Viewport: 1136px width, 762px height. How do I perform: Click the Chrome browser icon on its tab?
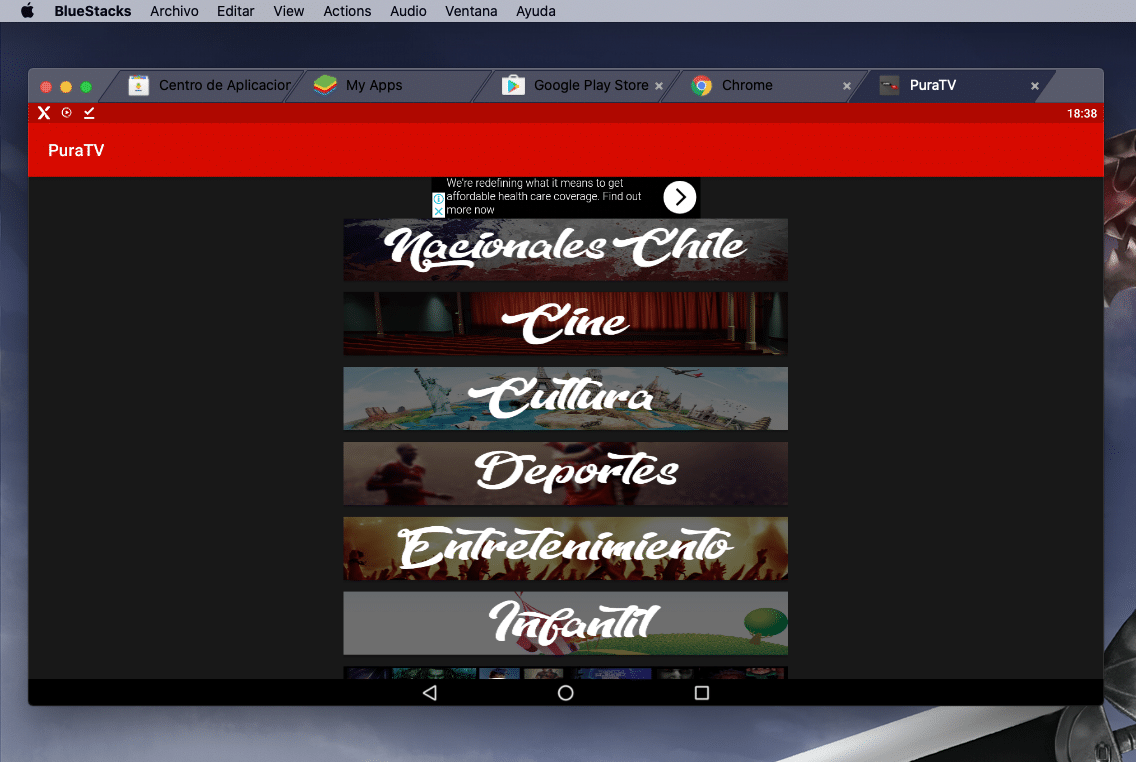[x=701, y=86]
